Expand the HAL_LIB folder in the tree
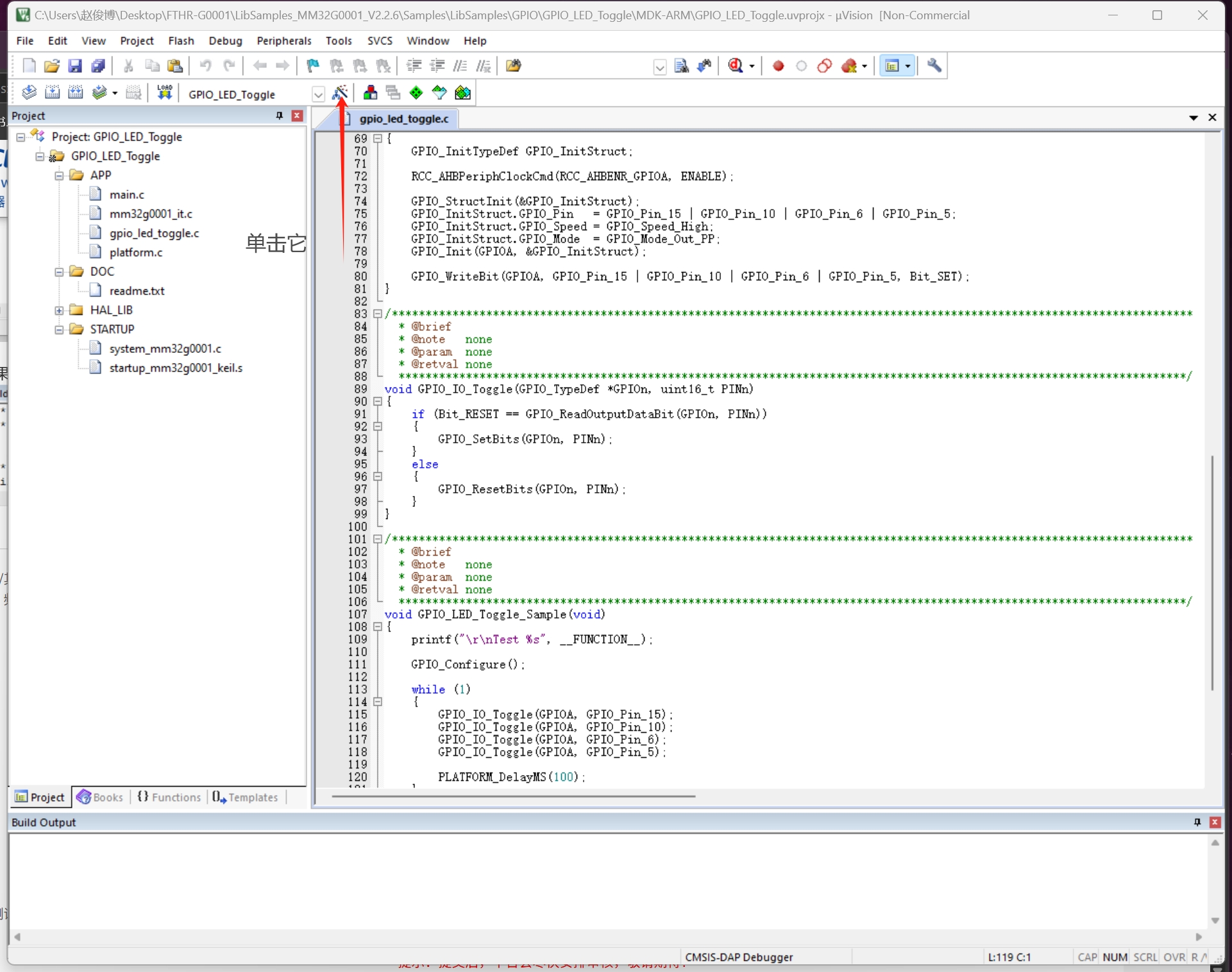Viewport: 1232px width, 972px height. pos(59,310)
